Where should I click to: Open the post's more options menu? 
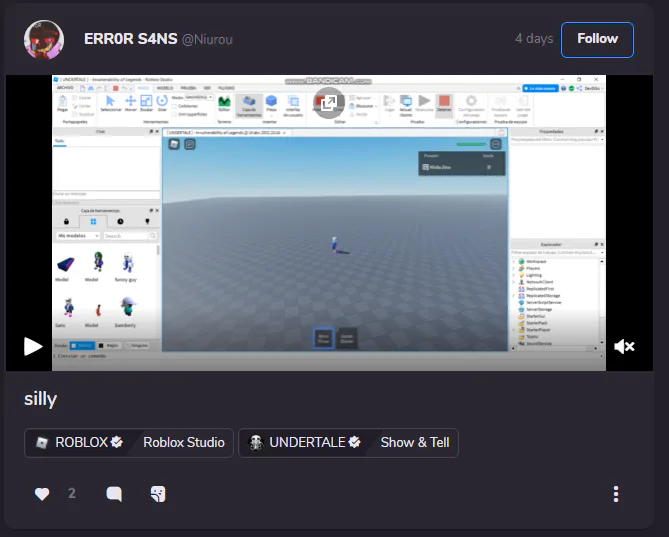[x=616, y=494]
